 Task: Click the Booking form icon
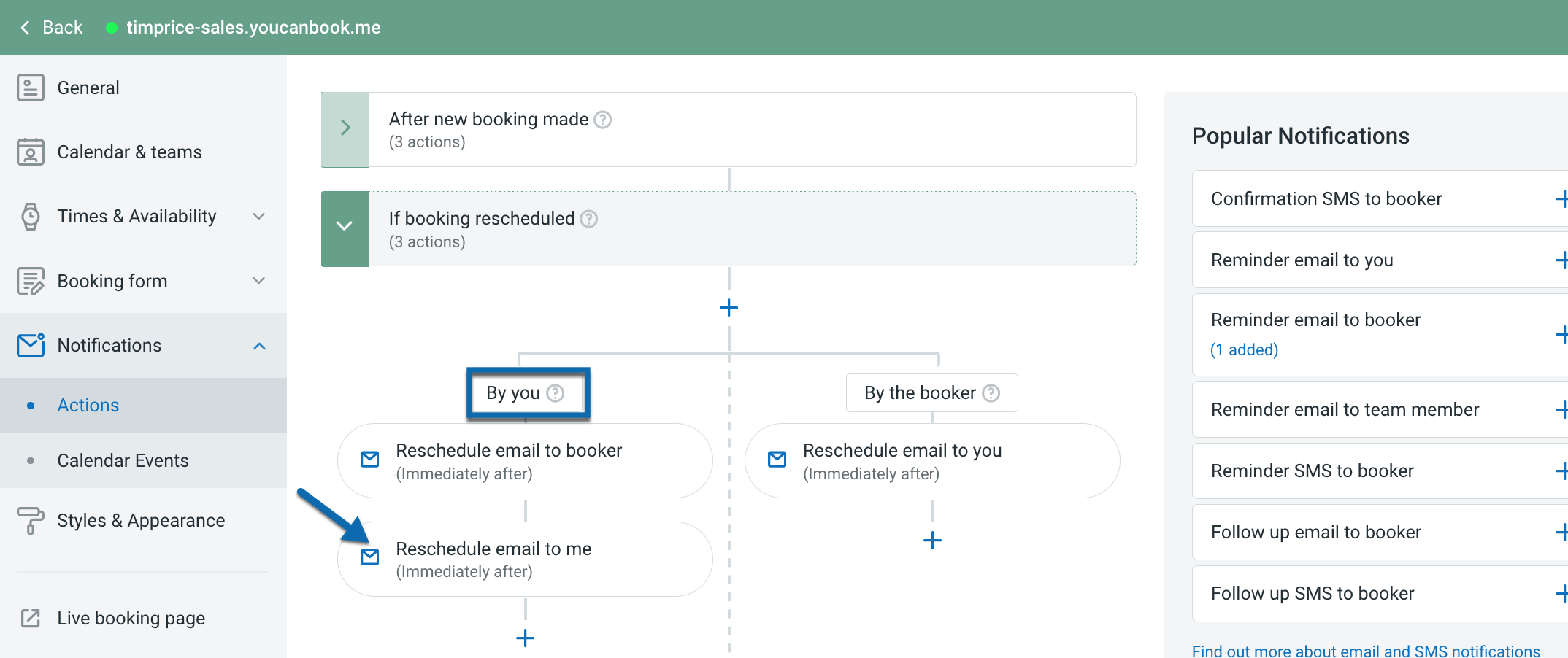click(x=31, y=280)
